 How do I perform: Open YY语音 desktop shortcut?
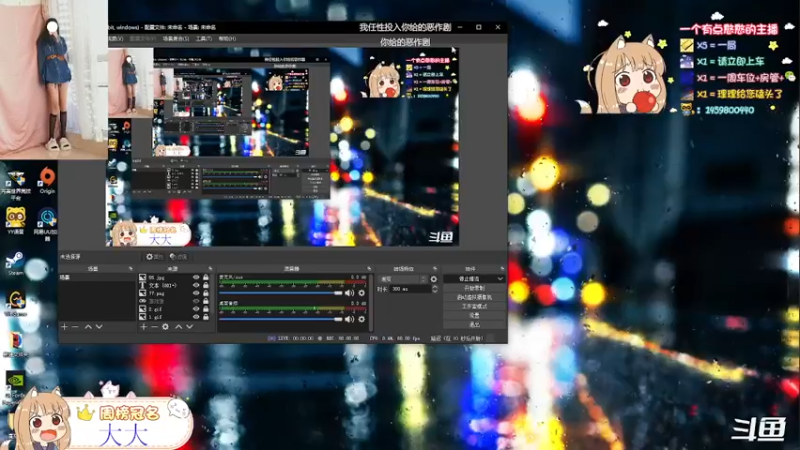(x=15, y=221)
